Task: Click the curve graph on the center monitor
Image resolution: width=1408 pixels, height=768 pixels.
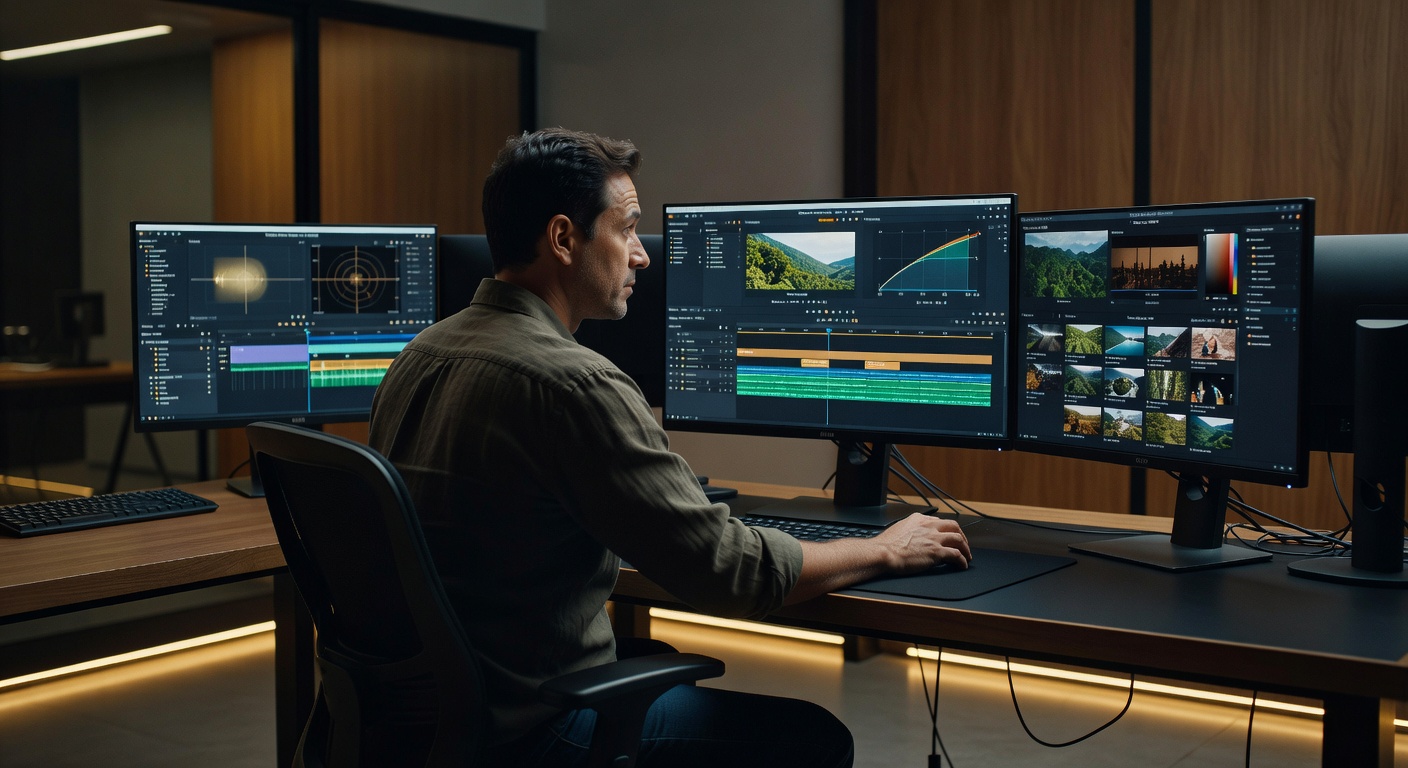Action: click(x=929, y=261)
